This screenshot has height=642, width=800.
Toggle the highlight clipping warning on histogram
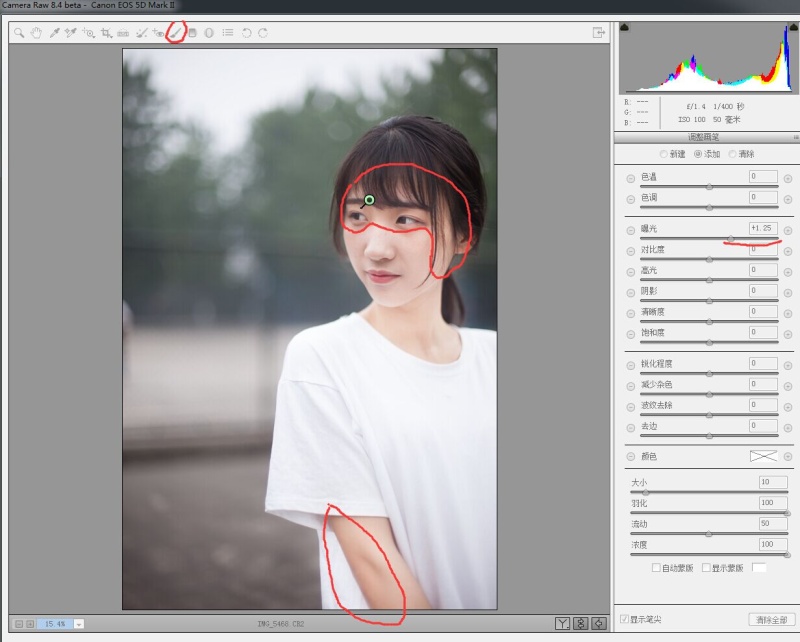coord(794,27)
